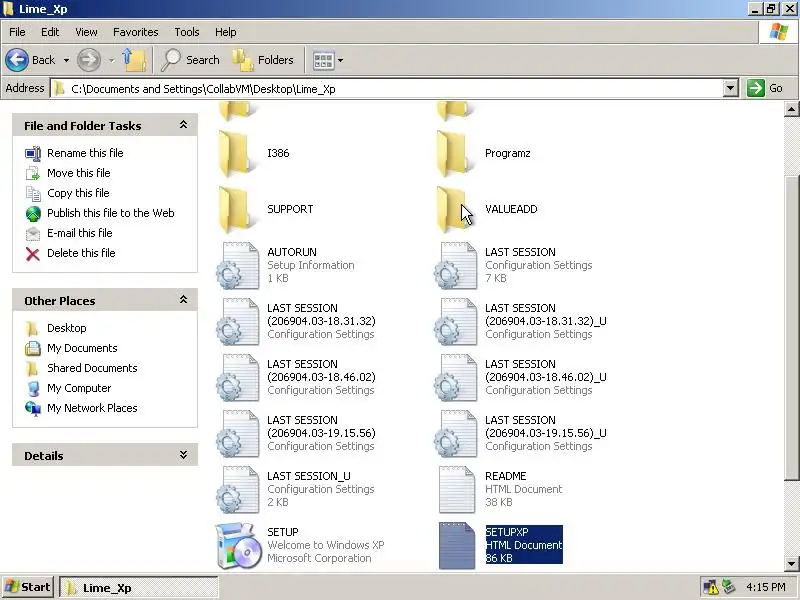Screen dimensions: 800x600
Task: Expand the Details panel
Action: coord(183,455)
